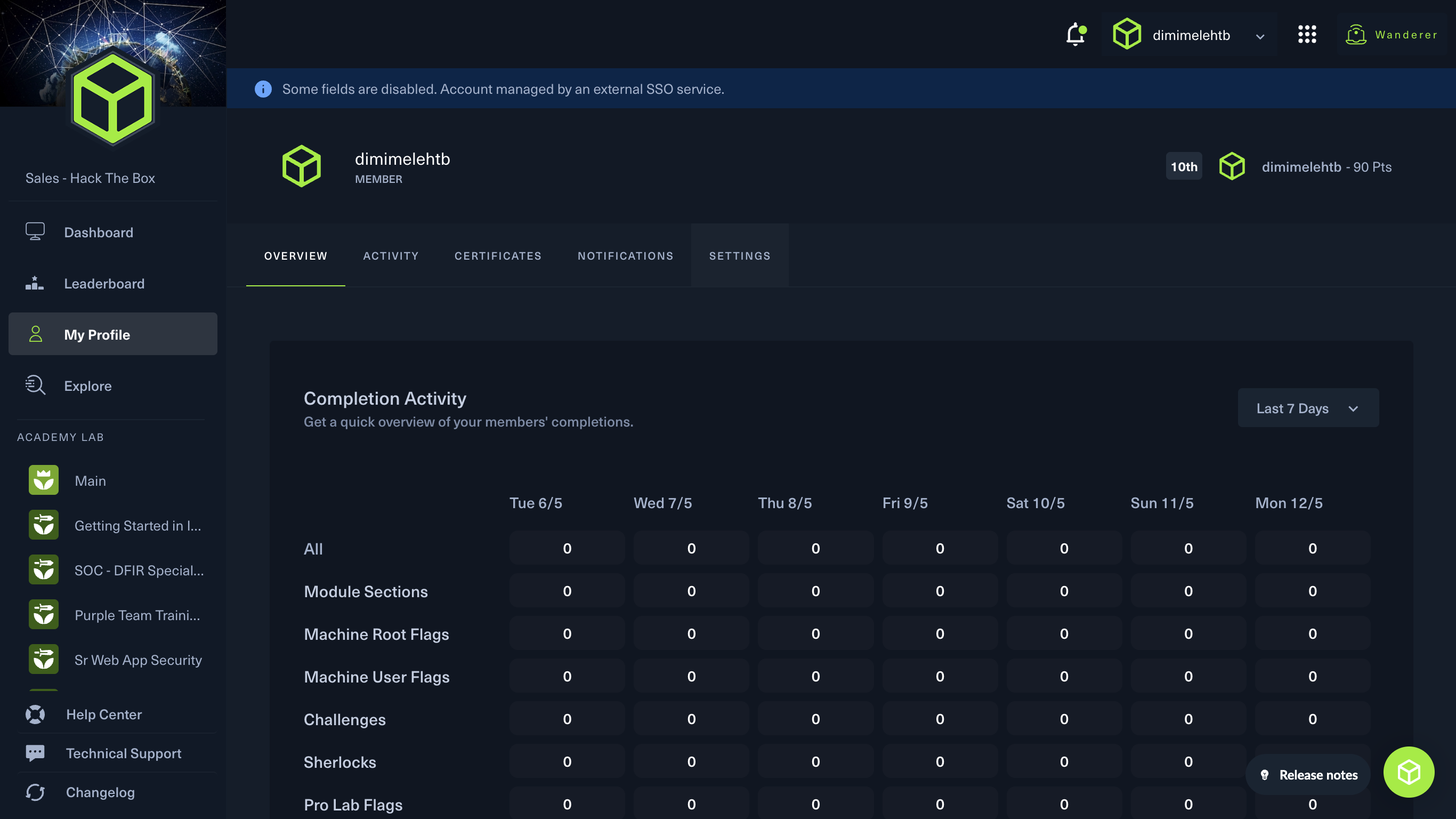Click Sherlocks cell under Sun 11/5

1188,761
